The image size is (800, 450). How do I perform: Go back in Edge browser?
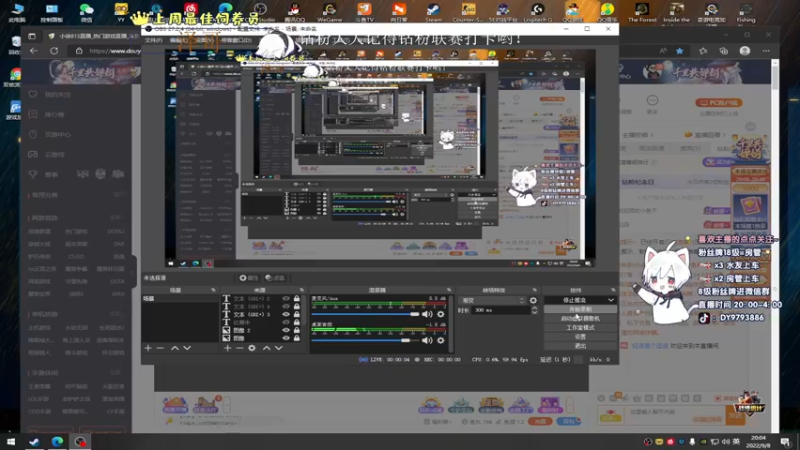34,51
